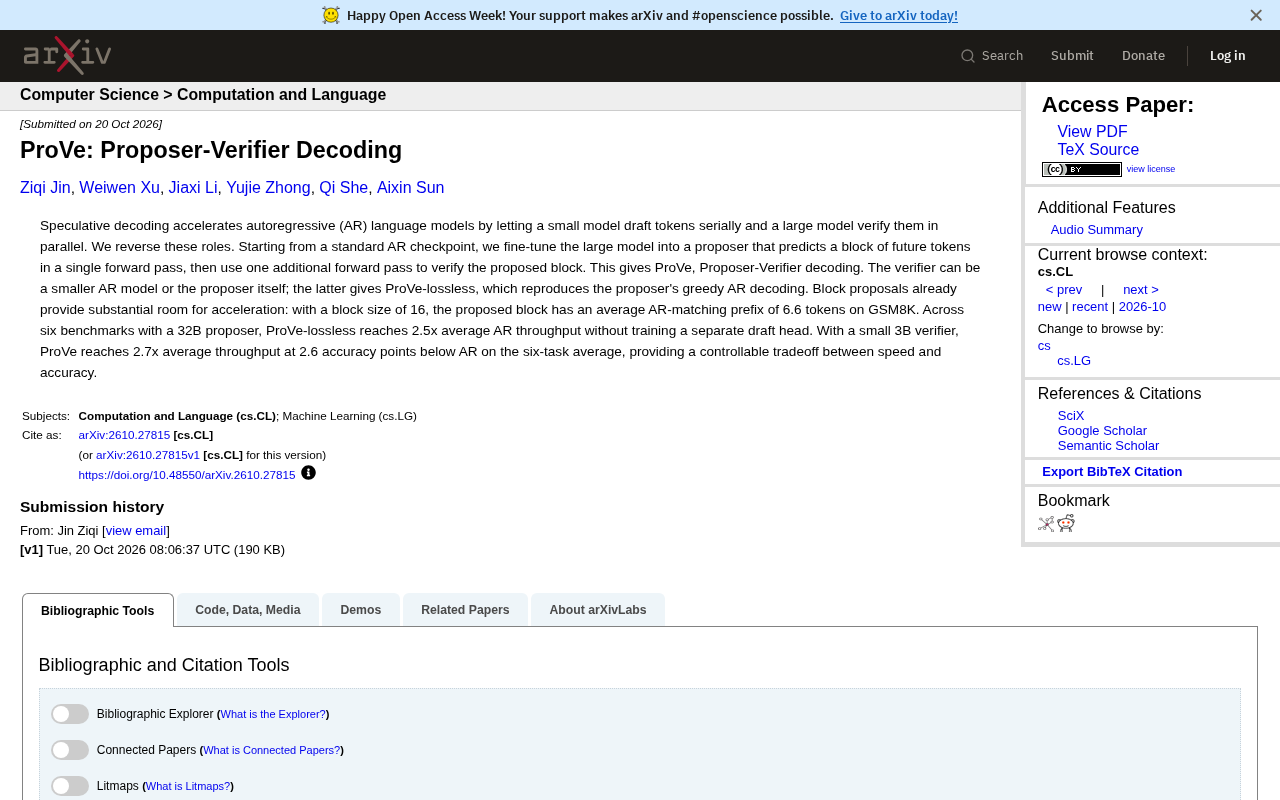Go to the next paper in cs.CL
Image resolution: width=1280 pixels, height=800 pixels.
coord(1141,290)
